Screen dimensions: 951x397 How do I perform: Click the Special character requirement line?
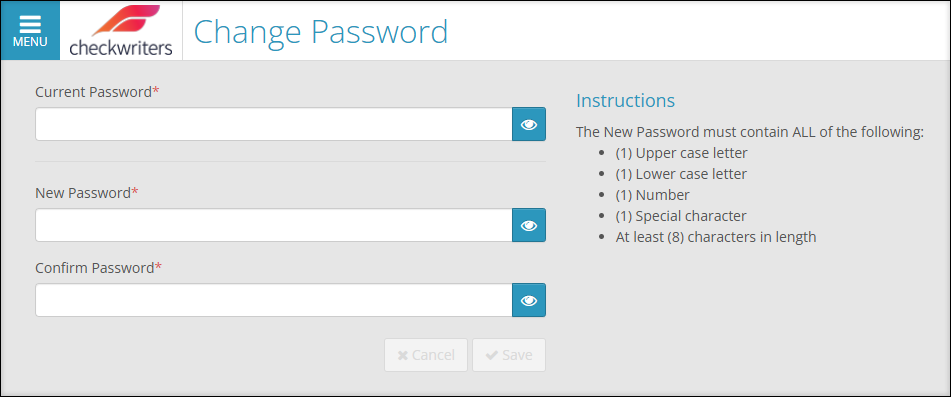tap(680, 216)
